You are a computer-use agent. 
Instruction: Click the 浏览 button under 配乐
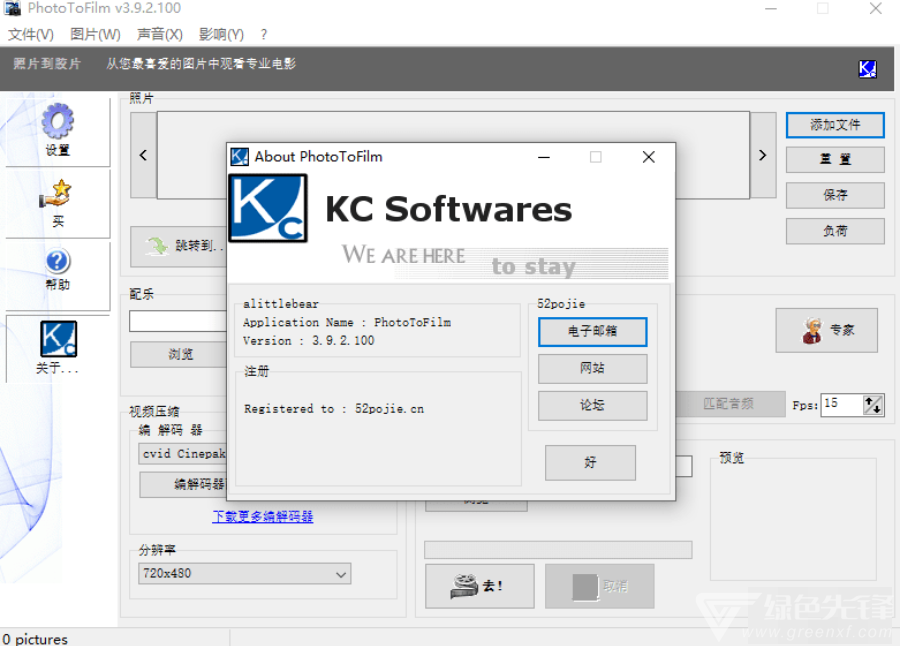coord(179,354)
